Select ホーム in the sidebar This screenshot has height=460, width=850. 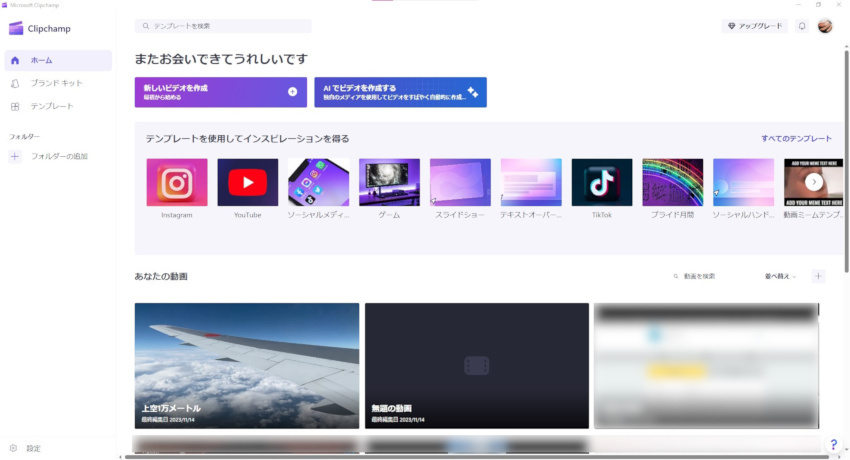click(57, 61)
